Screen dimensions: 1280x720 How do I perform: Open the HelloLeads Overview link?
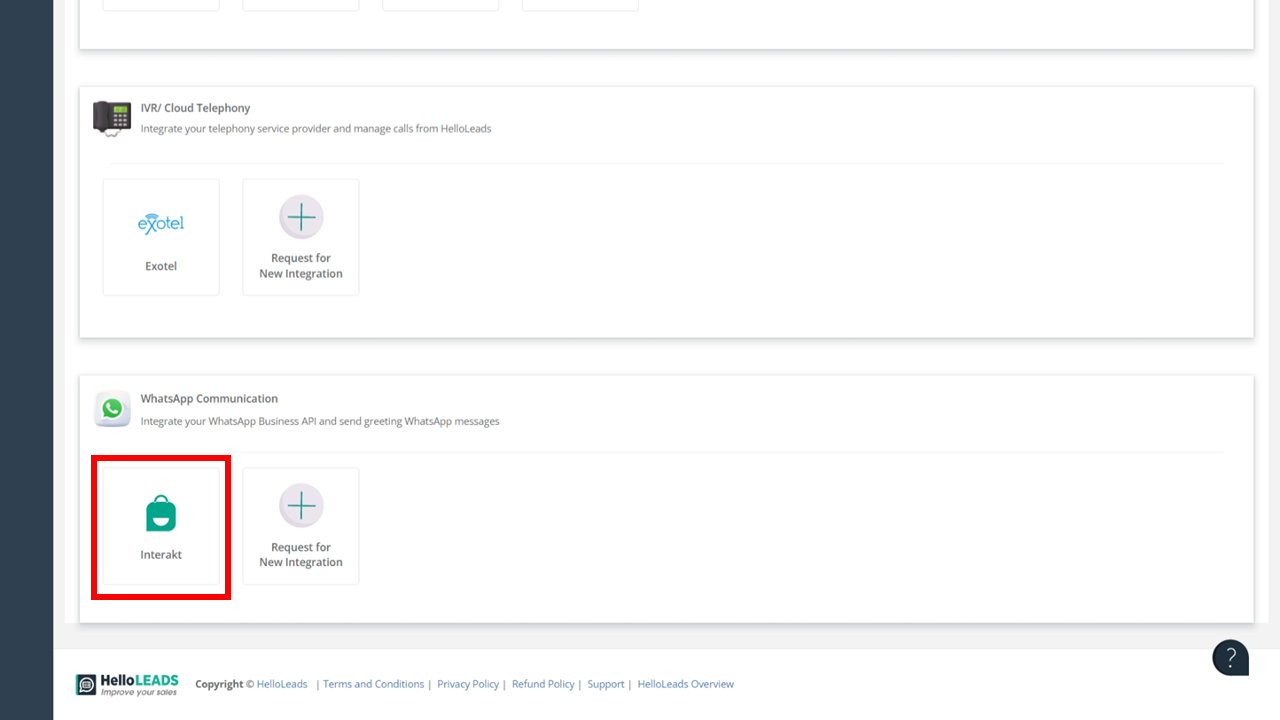pyautogui.click(x=686, y=684)
